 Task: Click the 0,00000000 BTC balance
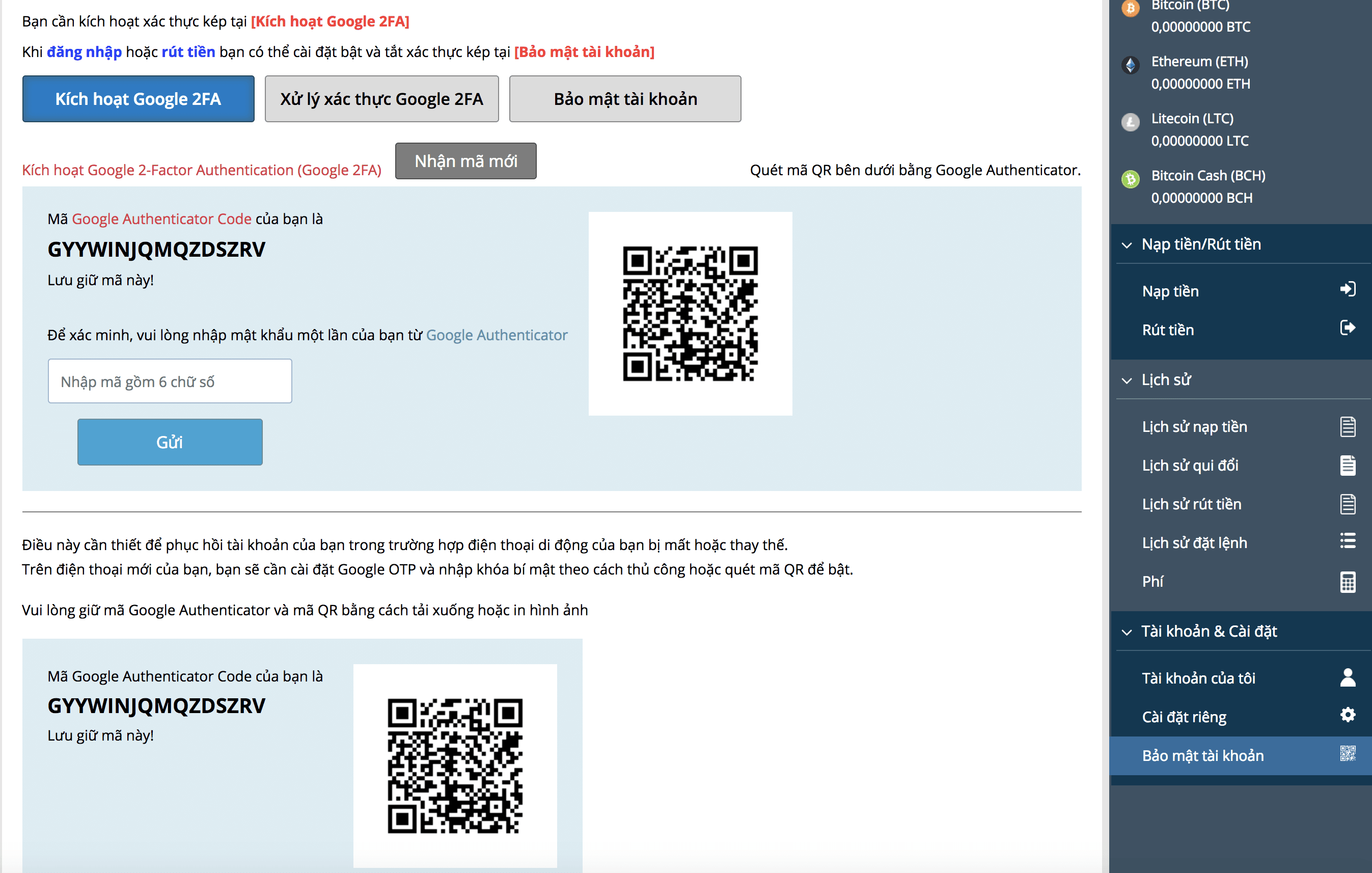pyautogui.click(x=1200, y=27)
